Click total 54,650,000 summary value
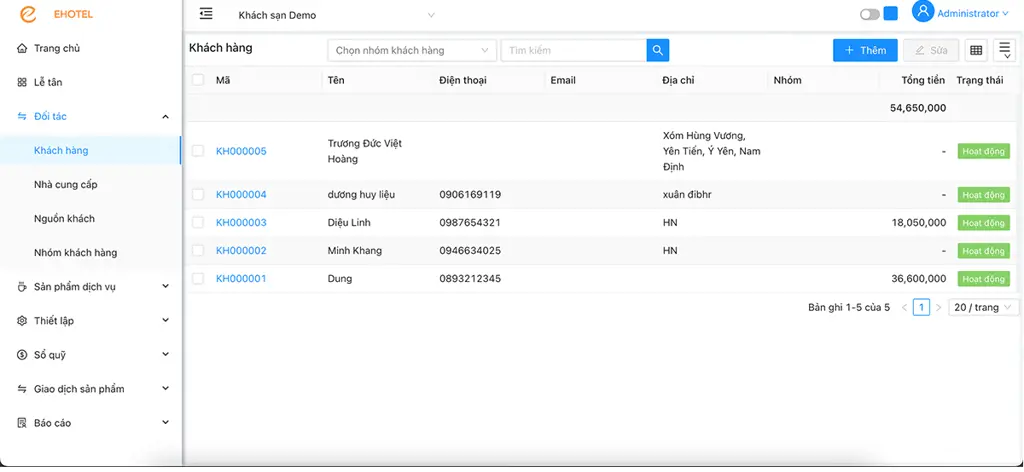The image size is (1024, 472). [x=918, y=108]
